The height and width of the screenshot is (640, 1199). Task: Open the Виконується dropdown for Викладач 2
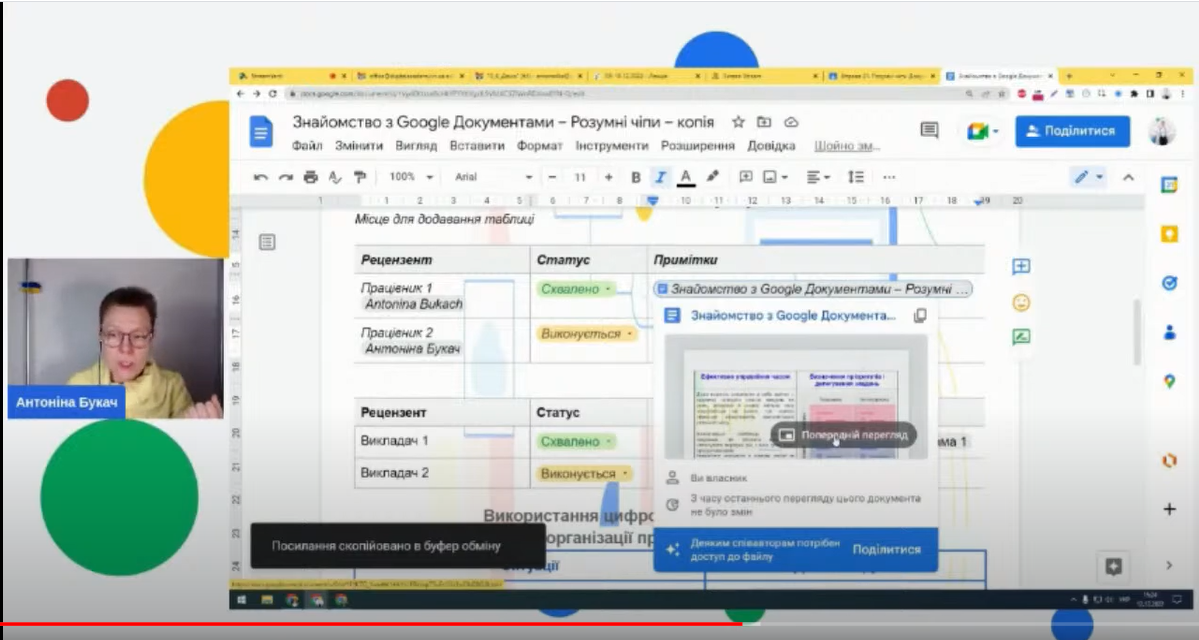pos(584,474)
